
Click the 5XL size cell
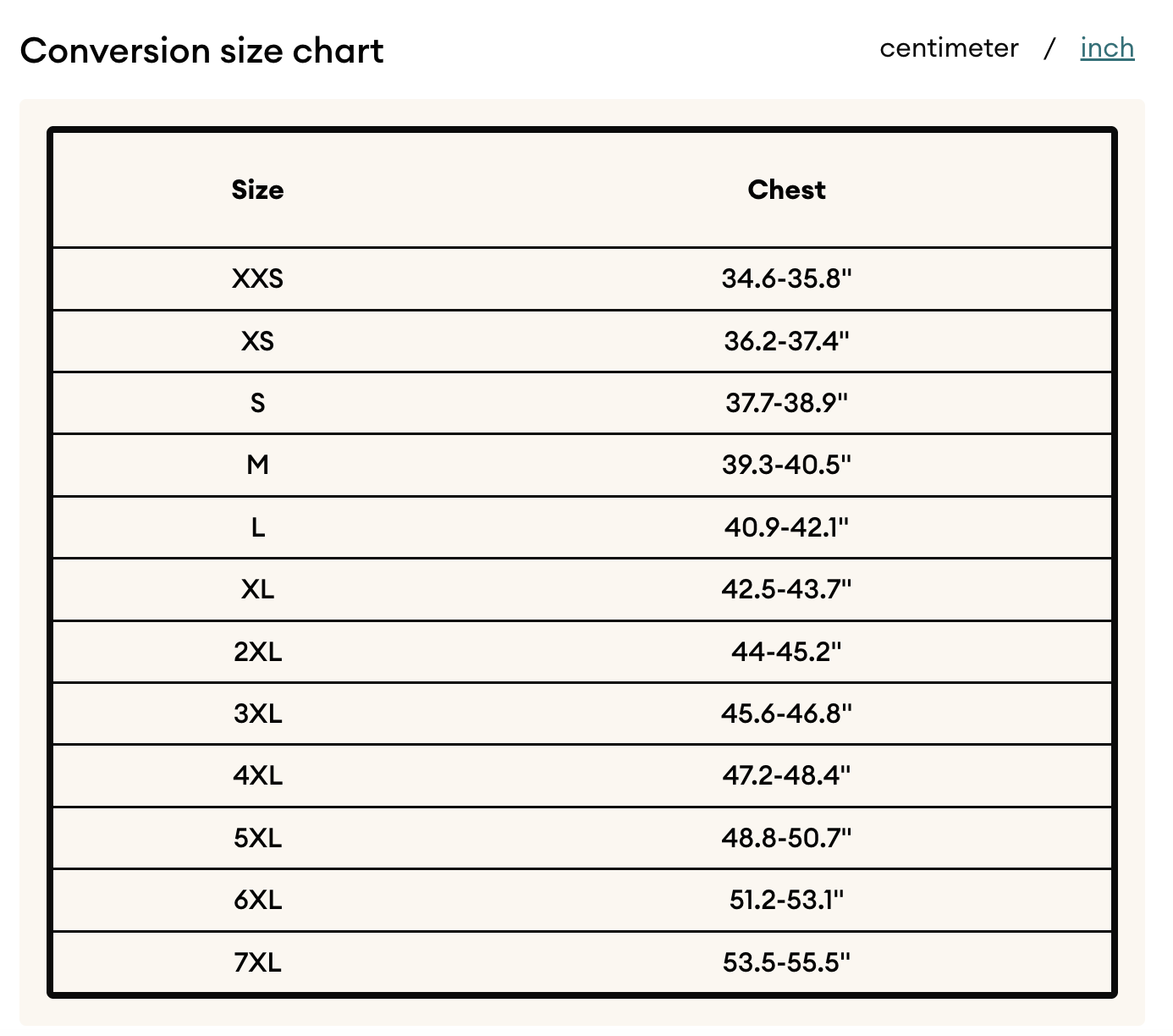click(x=257, y=838)
